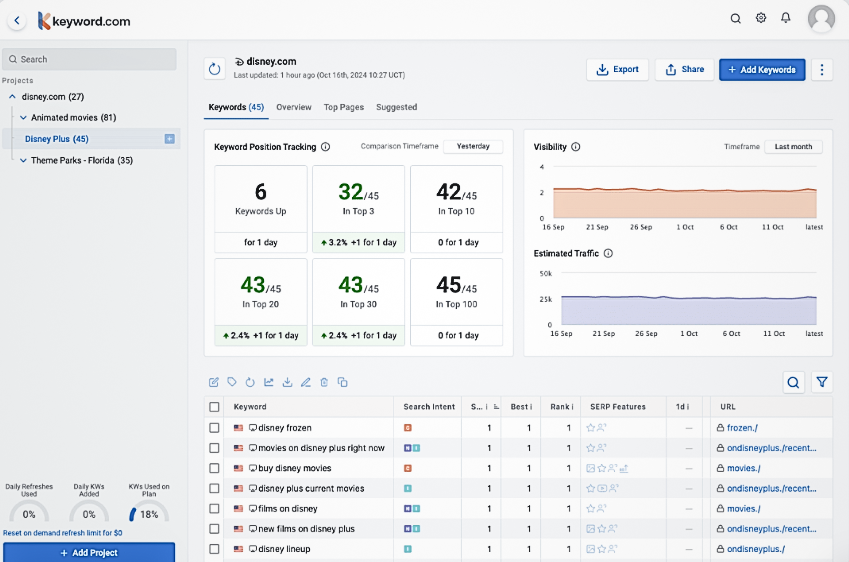The width and height of the screenshot is (849, 562).
Task: Open the Timeframe Last month dropdown
Action: tap(793, 147)
